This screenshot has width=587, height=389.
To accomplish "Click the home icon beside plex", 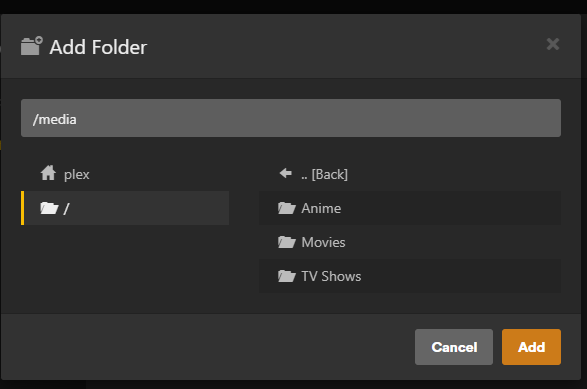I will [48, 173].
